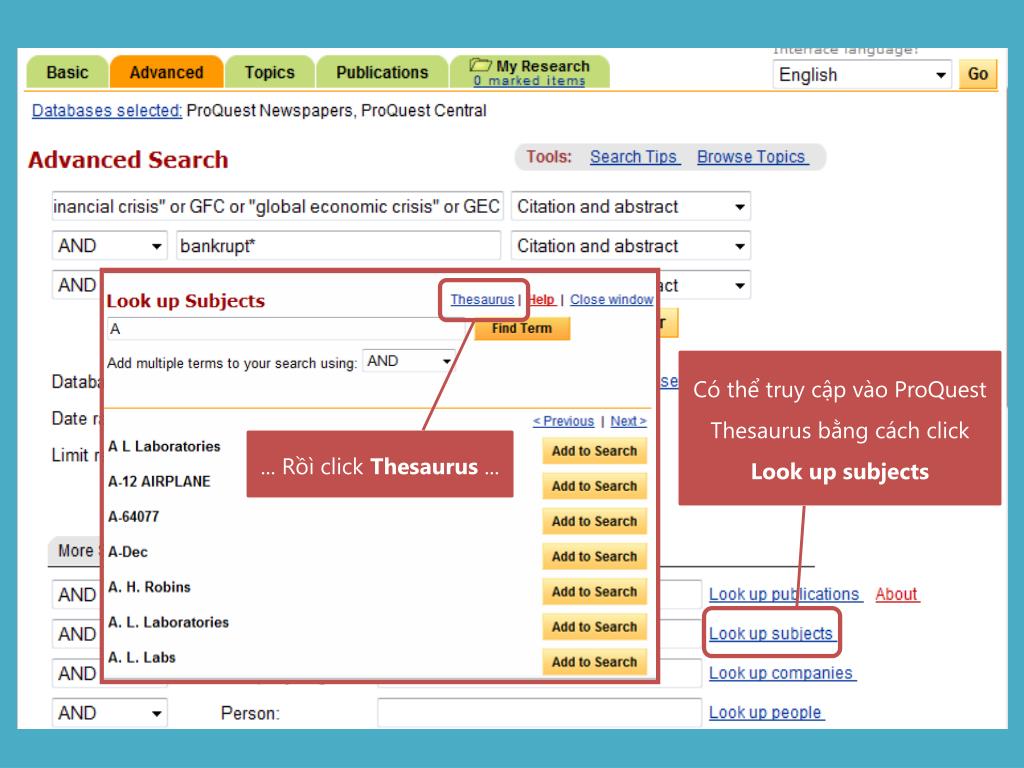This screenshot has height=768, width=1024.
Task: Open the Look up companies link
Action: [781, 673]
